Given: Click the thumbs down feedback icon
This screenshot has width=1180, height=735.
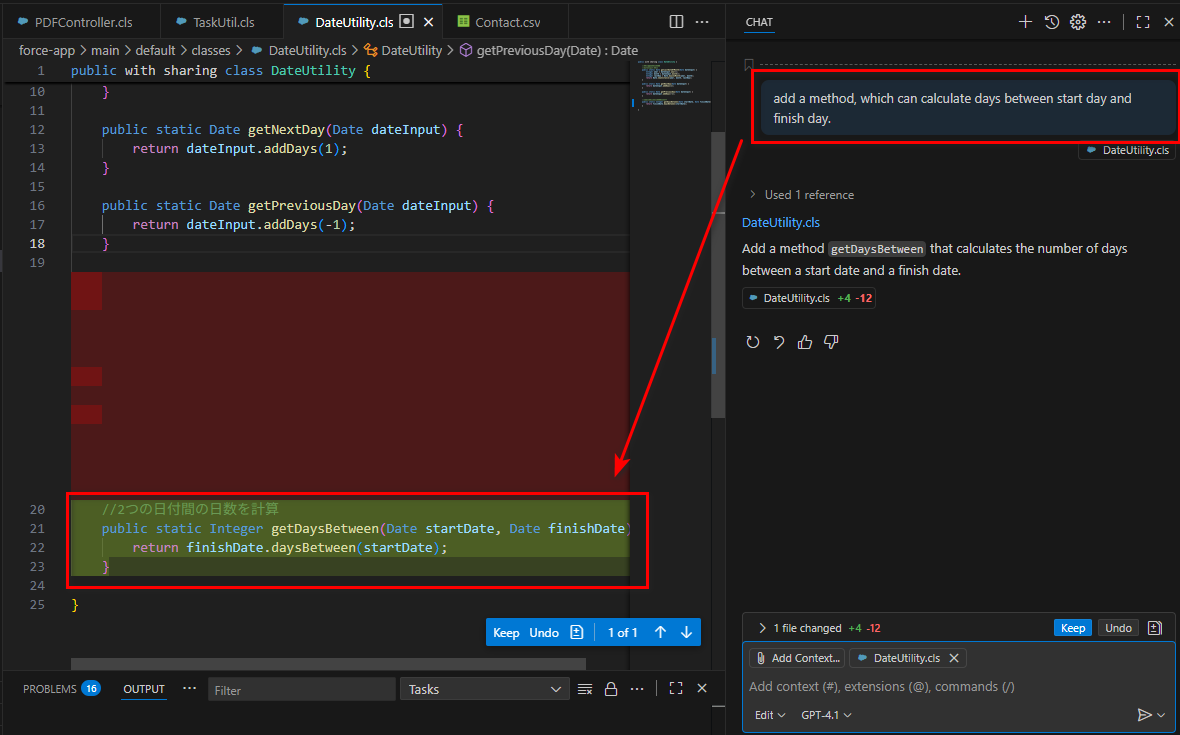Looking at the screenshot, I should click(x=830, y=342).
